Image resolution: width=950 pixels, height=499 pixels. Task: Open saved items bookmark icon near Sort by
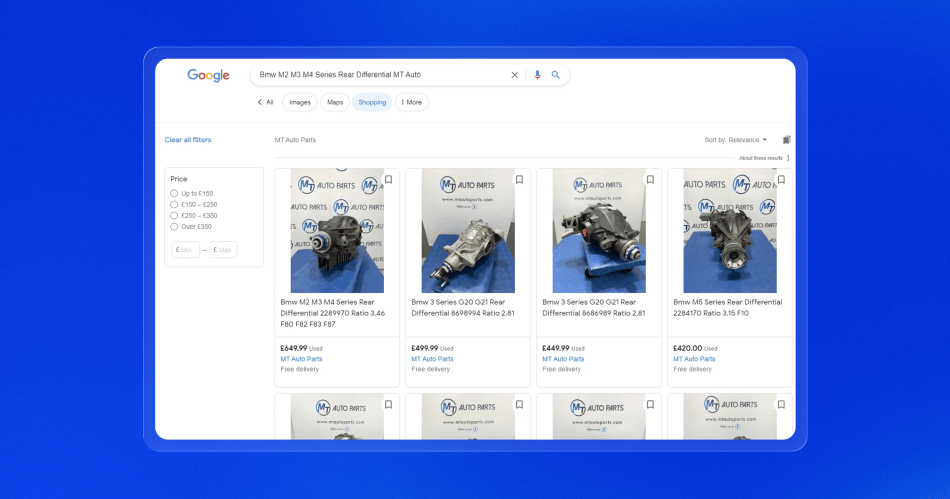(786, 140)
